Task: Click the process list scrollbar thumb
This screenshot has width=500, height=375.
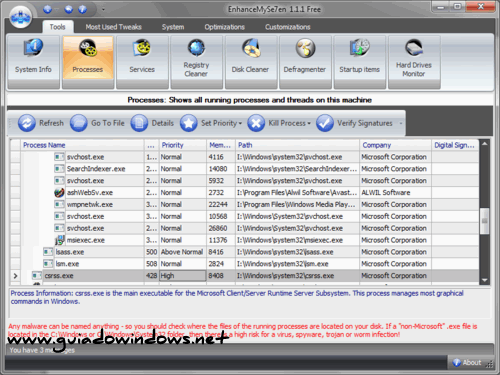Action: [485, 221]
